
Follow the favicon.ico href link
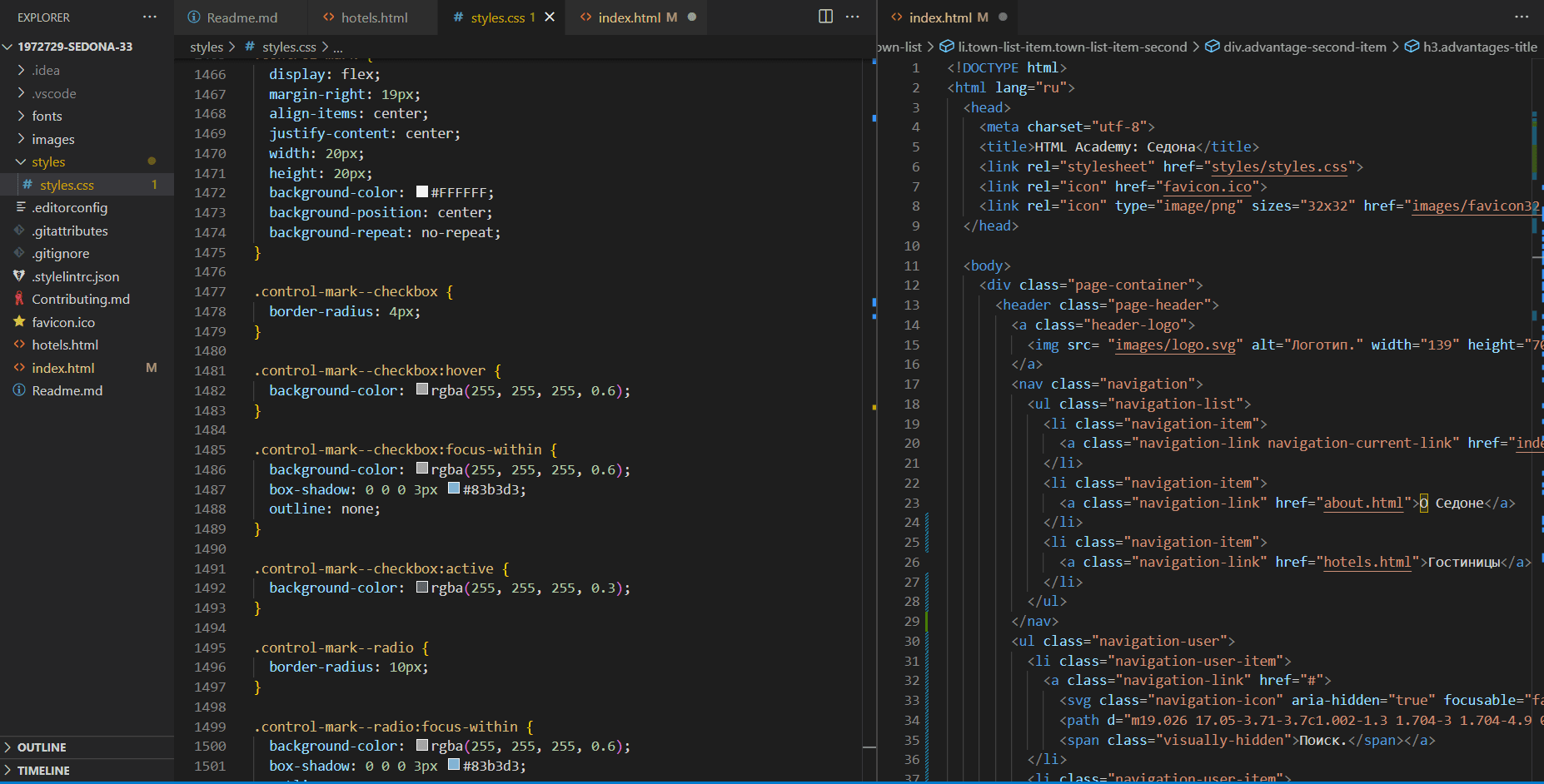(1208, 186)
